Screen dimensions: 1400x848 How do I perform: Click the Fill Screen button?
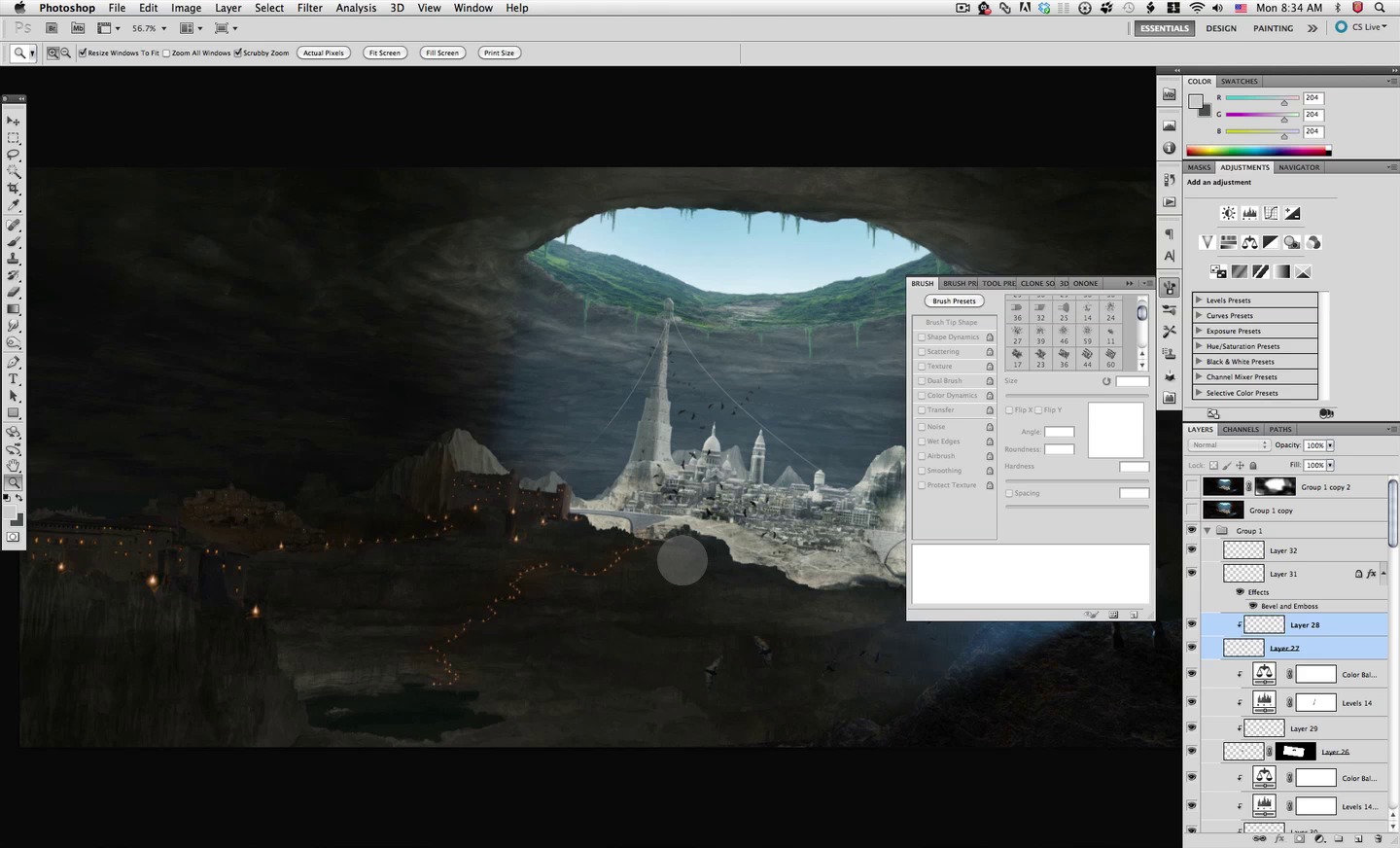(442, 53)
